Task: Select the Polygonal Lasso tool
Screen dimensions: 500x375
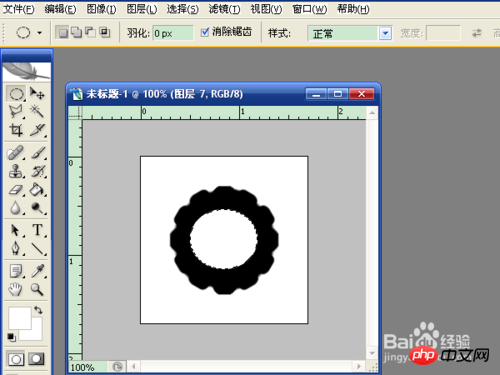Action: point(16,111)
